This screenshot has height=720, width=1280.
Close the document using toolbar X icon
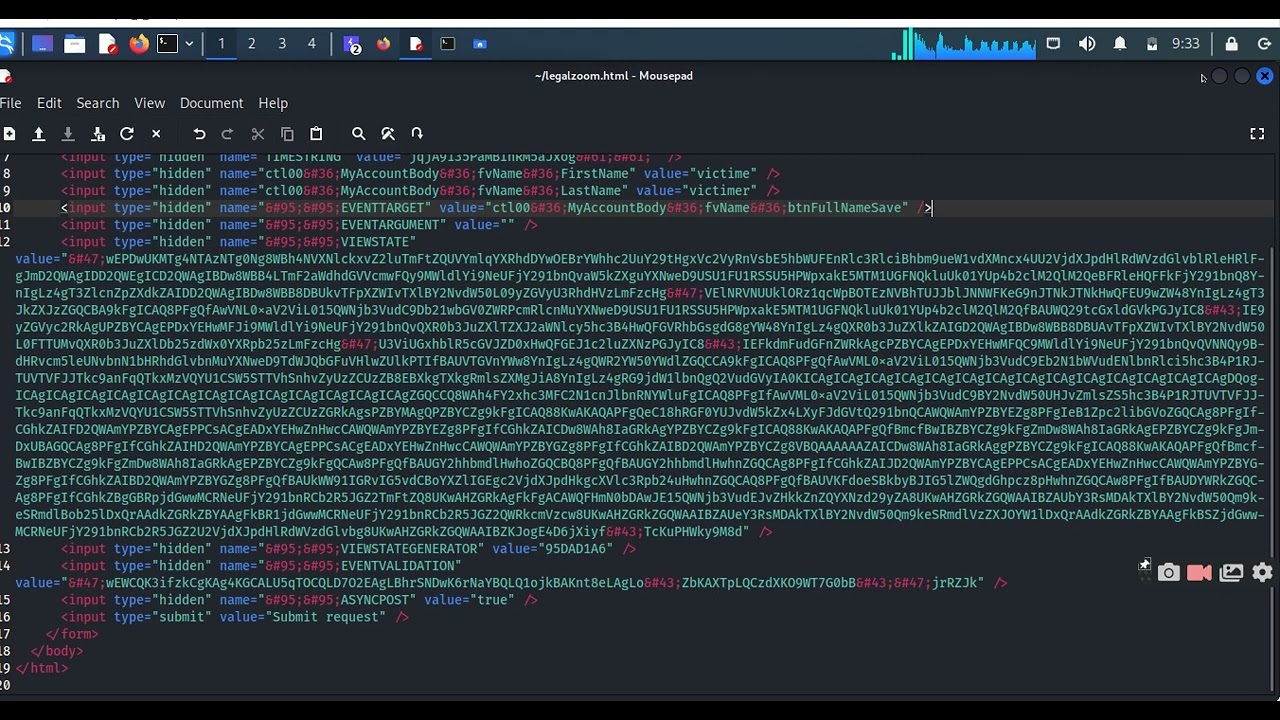coord(156,134)
